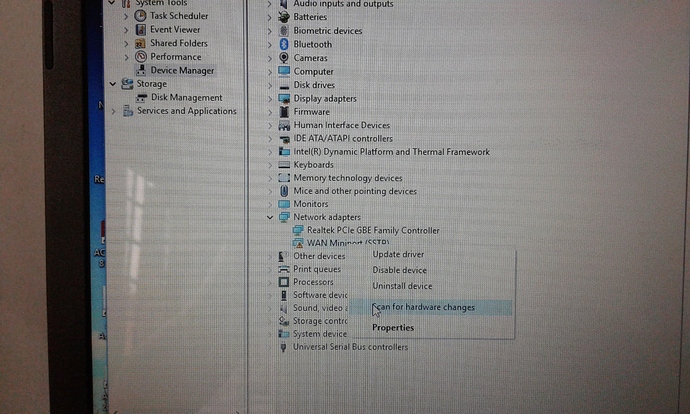
Task: Expand the Display adapters category
Action: [270, 99]
